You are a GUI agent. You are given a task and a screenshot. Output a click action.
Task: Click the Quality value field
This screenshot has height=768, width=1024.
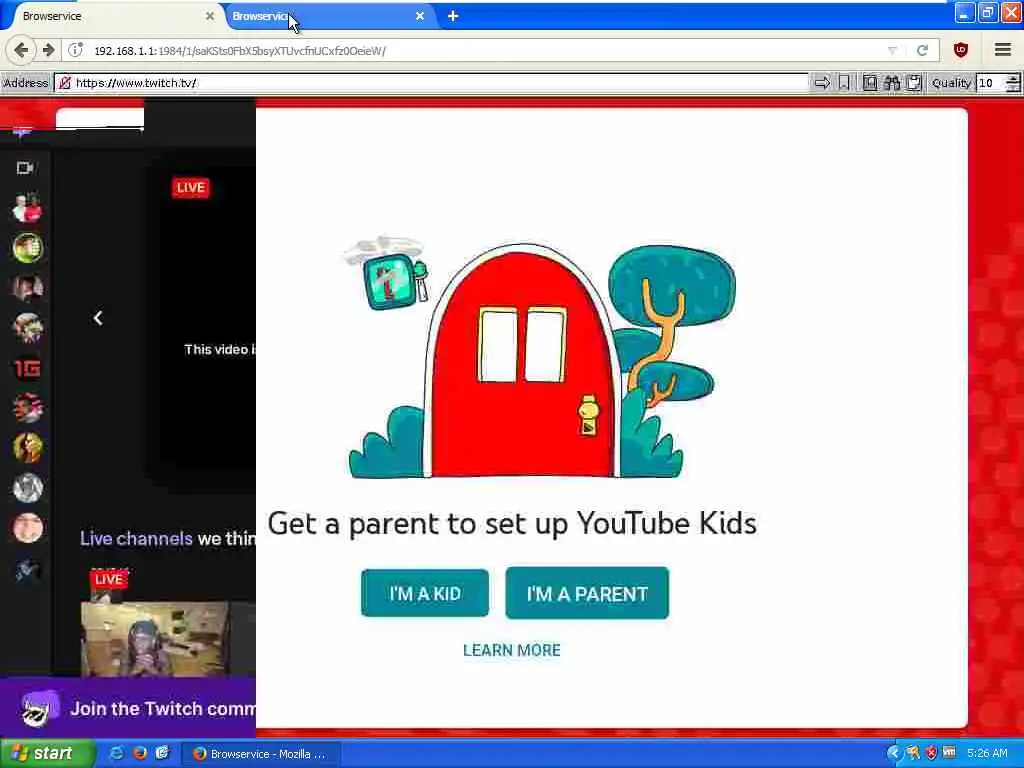991,83
